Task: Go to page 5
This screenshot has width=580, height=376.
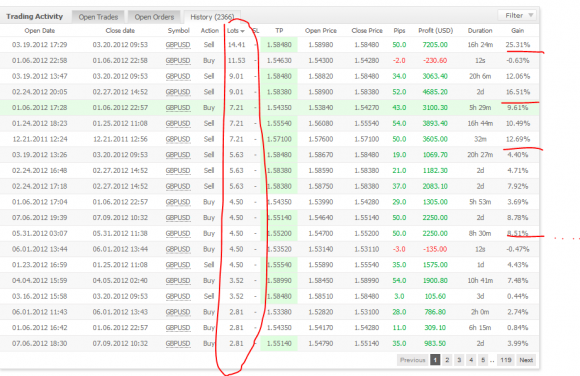Action: pos(483,360)
